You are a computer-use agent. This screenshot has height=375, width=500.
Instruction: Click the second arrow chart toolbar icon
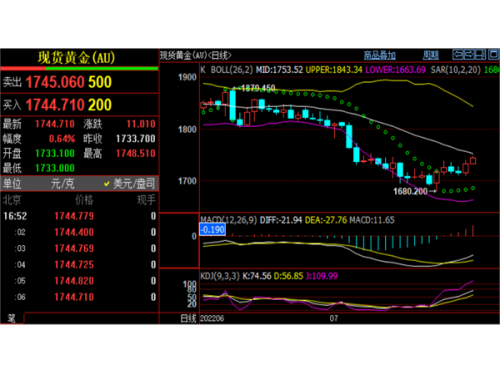click(469, 54)
